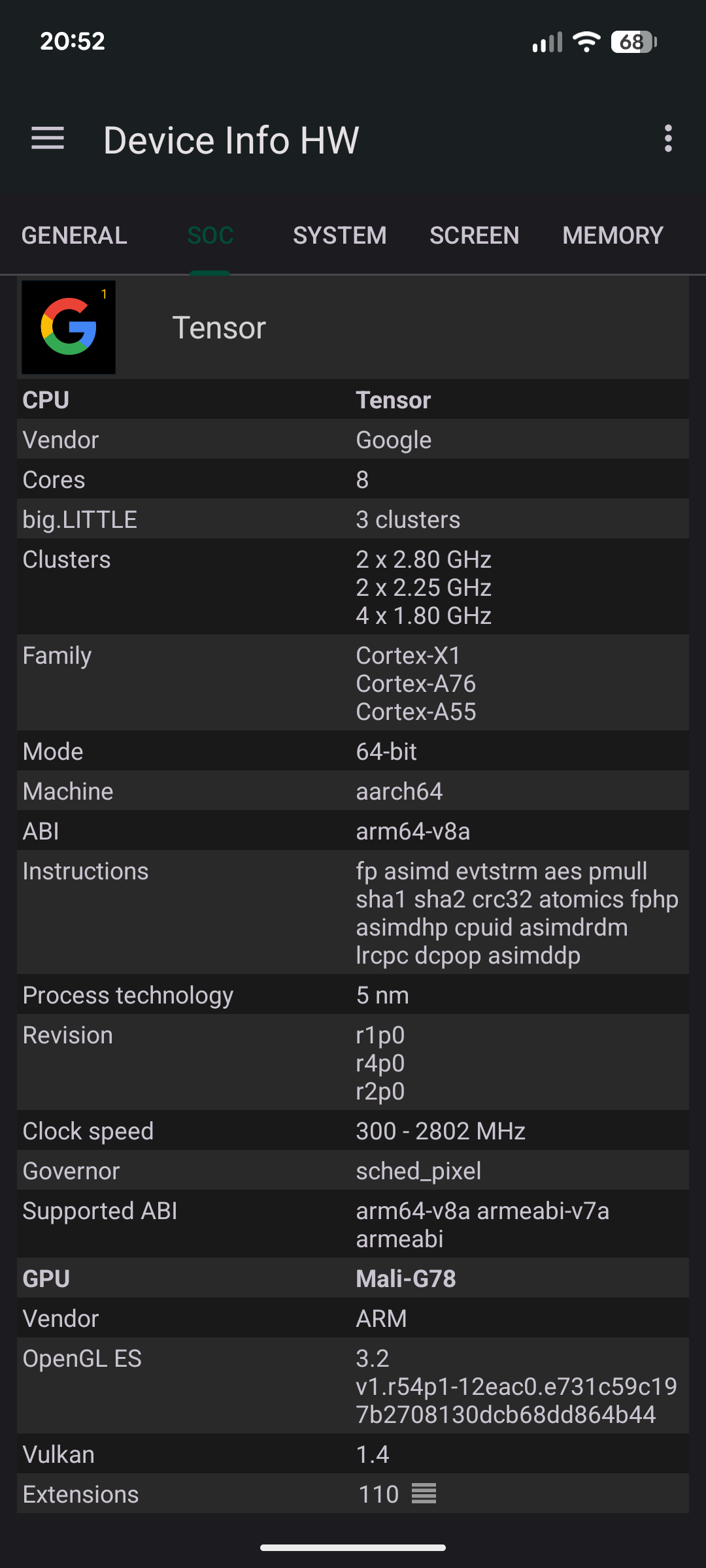
Task: Tap the Clusters frequency row
Action: [353, 587]
